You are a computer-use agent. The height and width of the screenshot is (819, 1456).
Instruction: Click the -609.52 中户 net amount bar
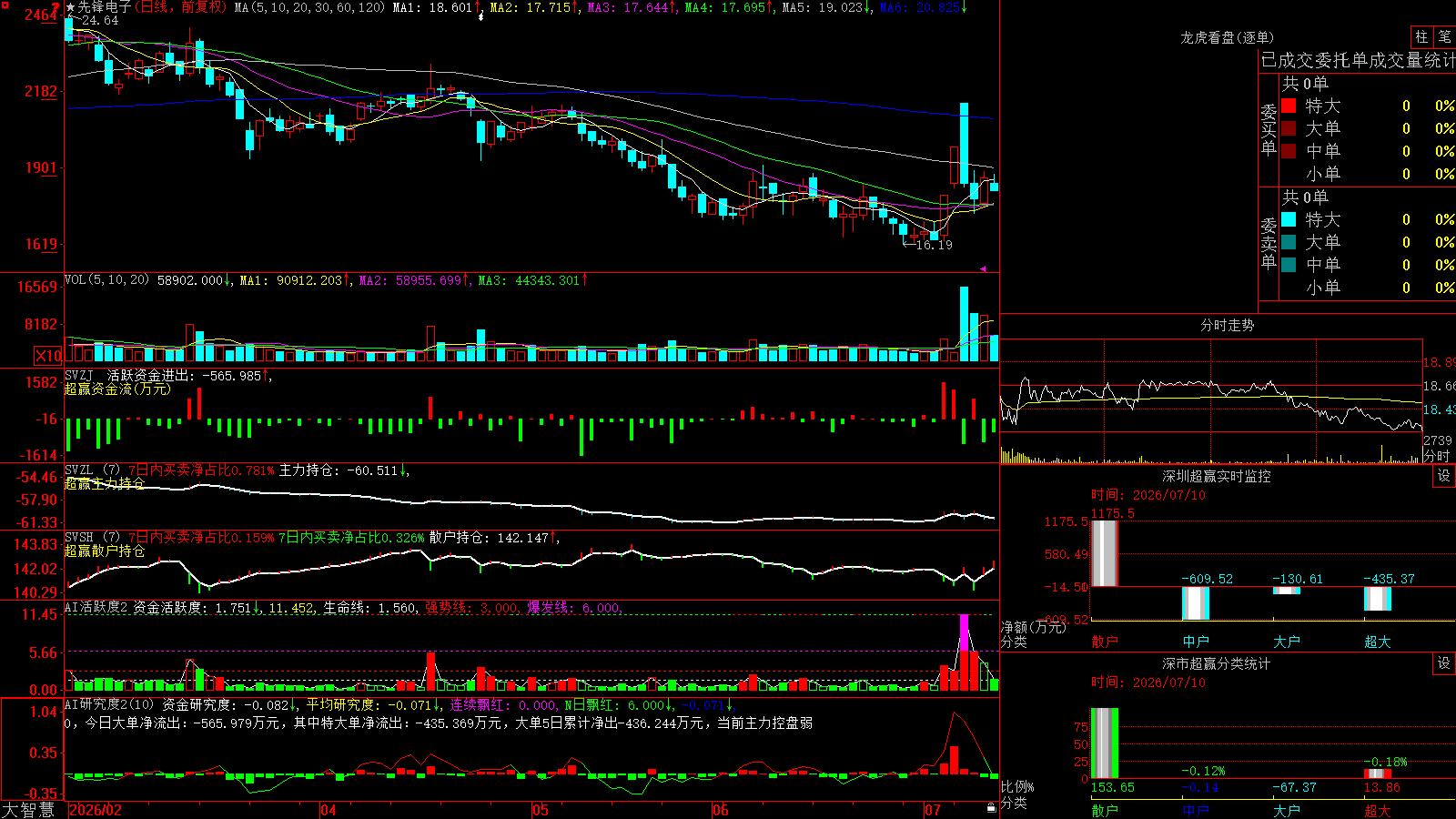(1196, 603)
